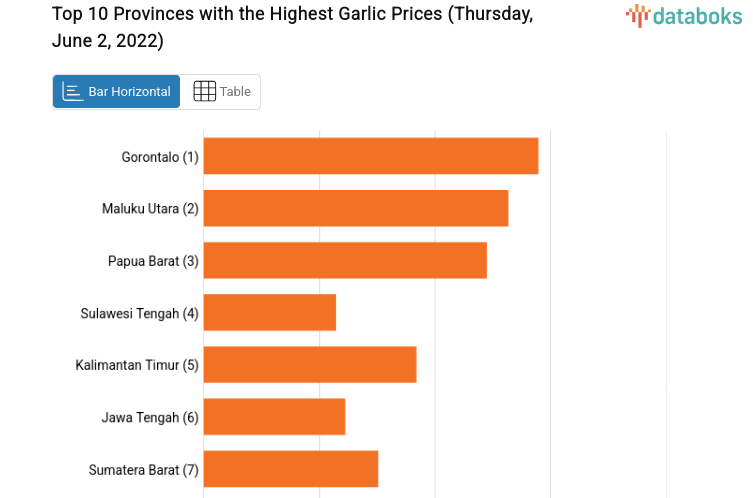
Task: Click the databoks logo icon
Action: point(637,15)
